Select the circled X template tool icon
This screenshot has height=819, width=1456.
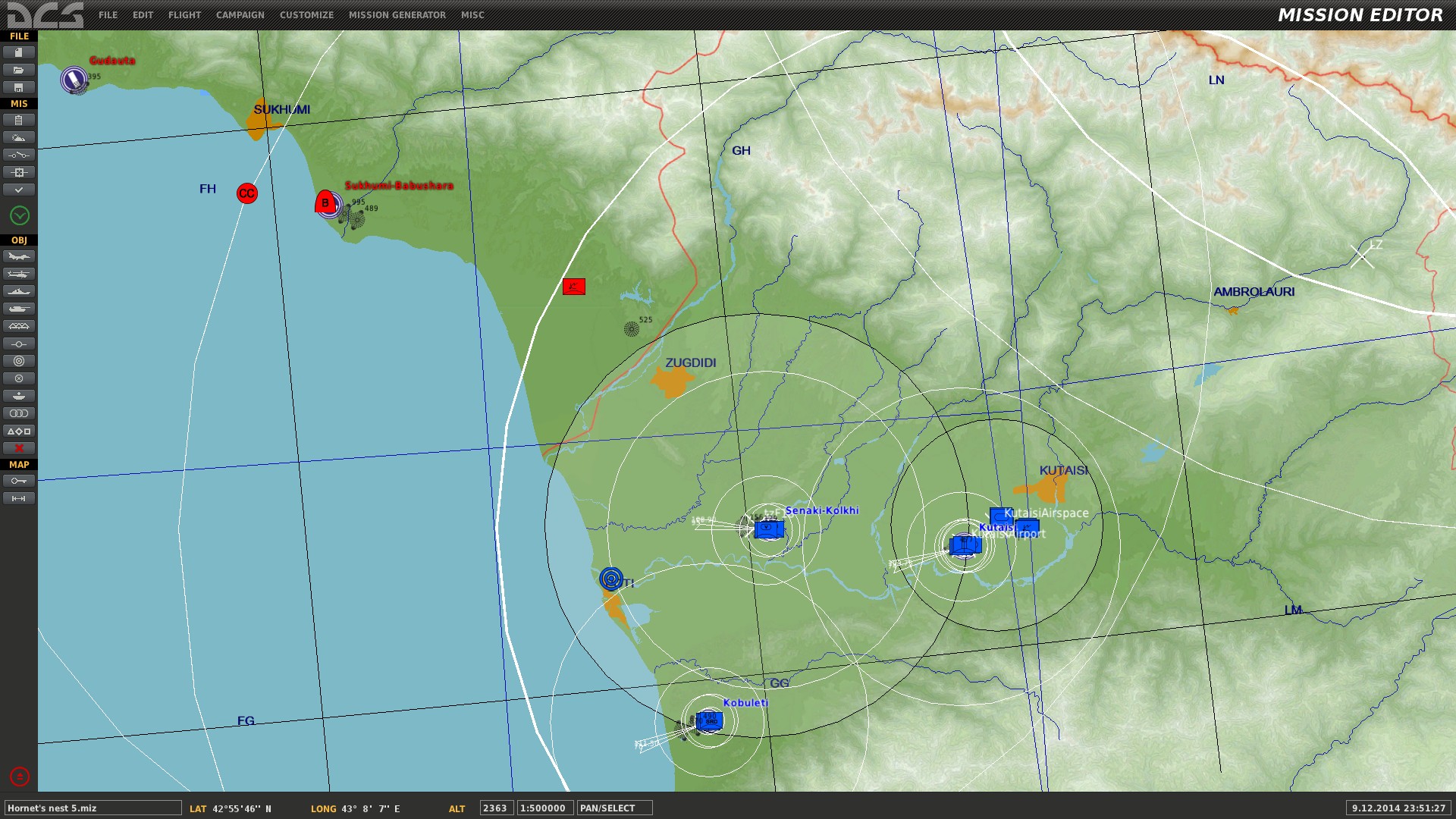tap(19, 378)
